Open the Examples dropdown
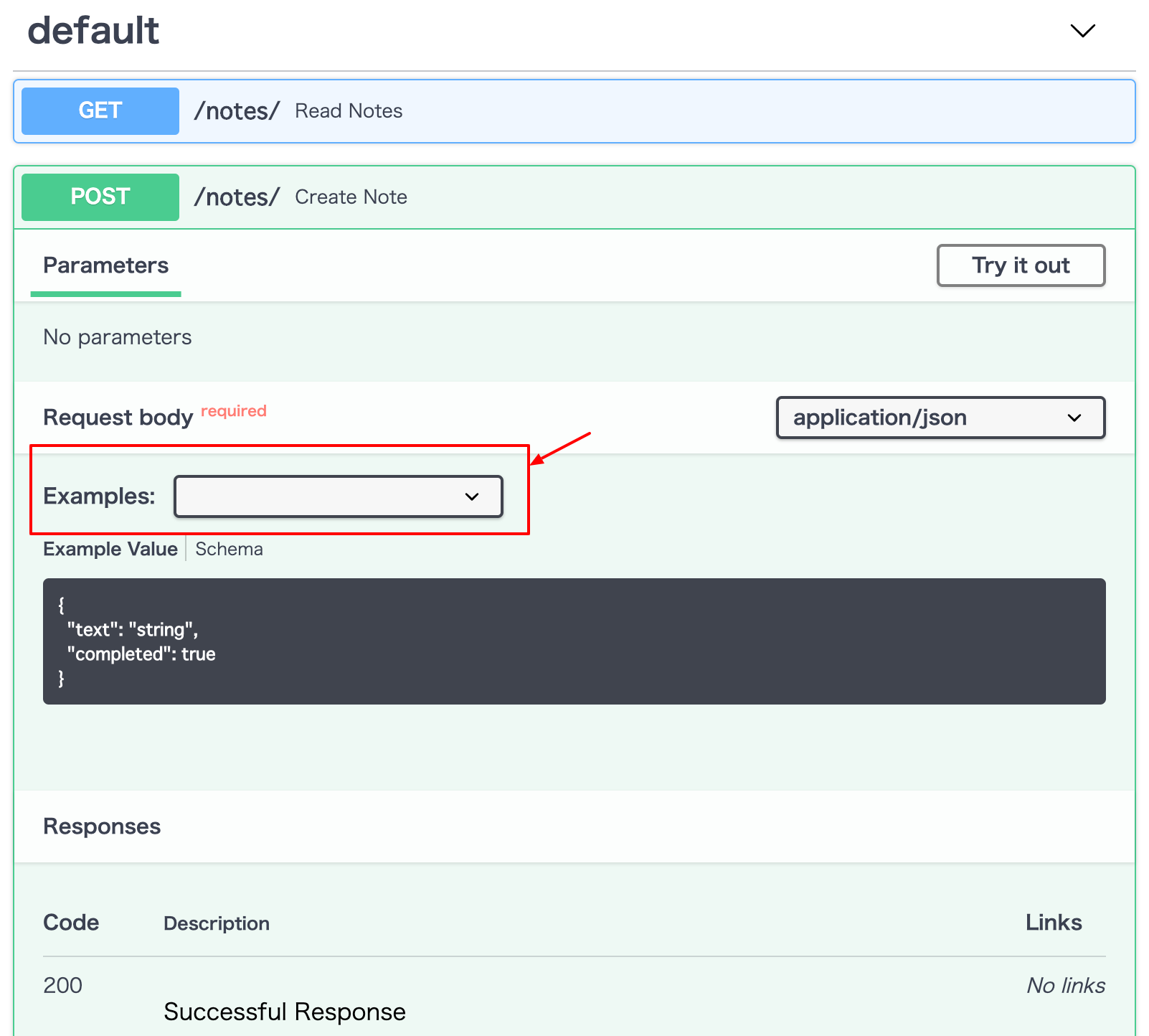1149x1036 pixels. tap(337, 496)
